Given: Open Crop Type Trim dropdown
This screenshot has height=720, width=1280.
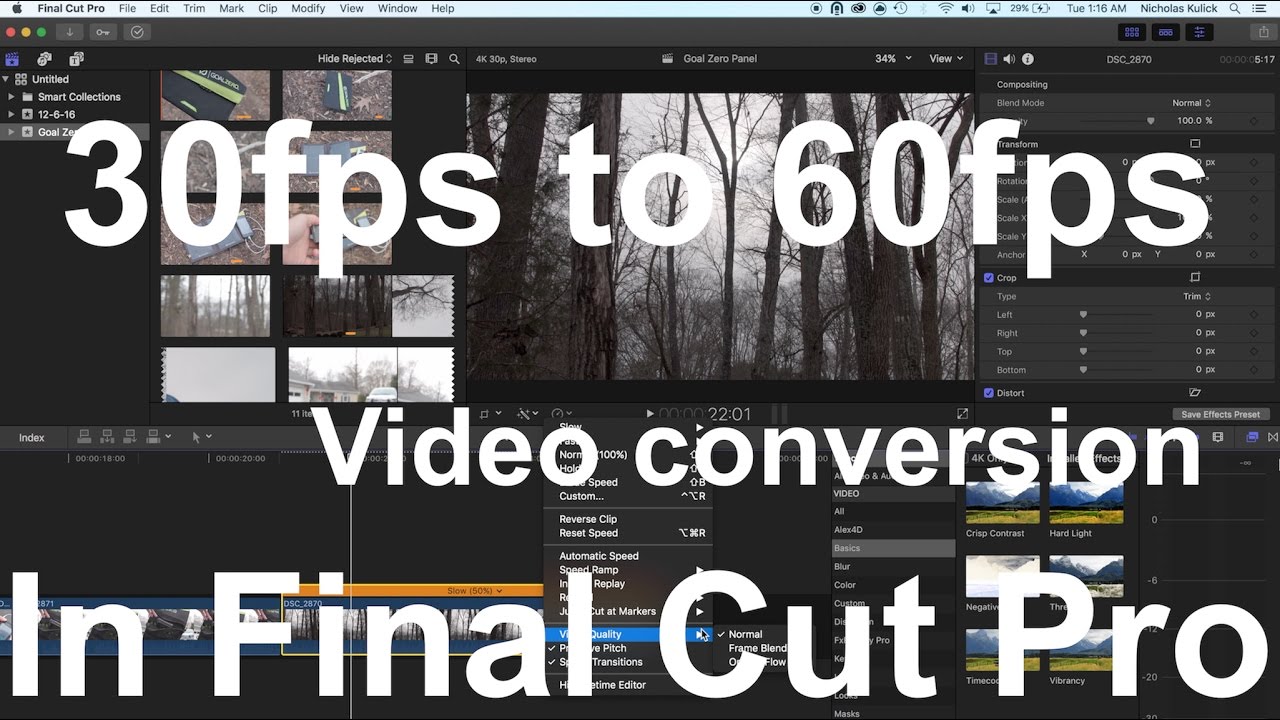Looking at the screenshot, I should pyautogui.click(x=1197, y=296).
